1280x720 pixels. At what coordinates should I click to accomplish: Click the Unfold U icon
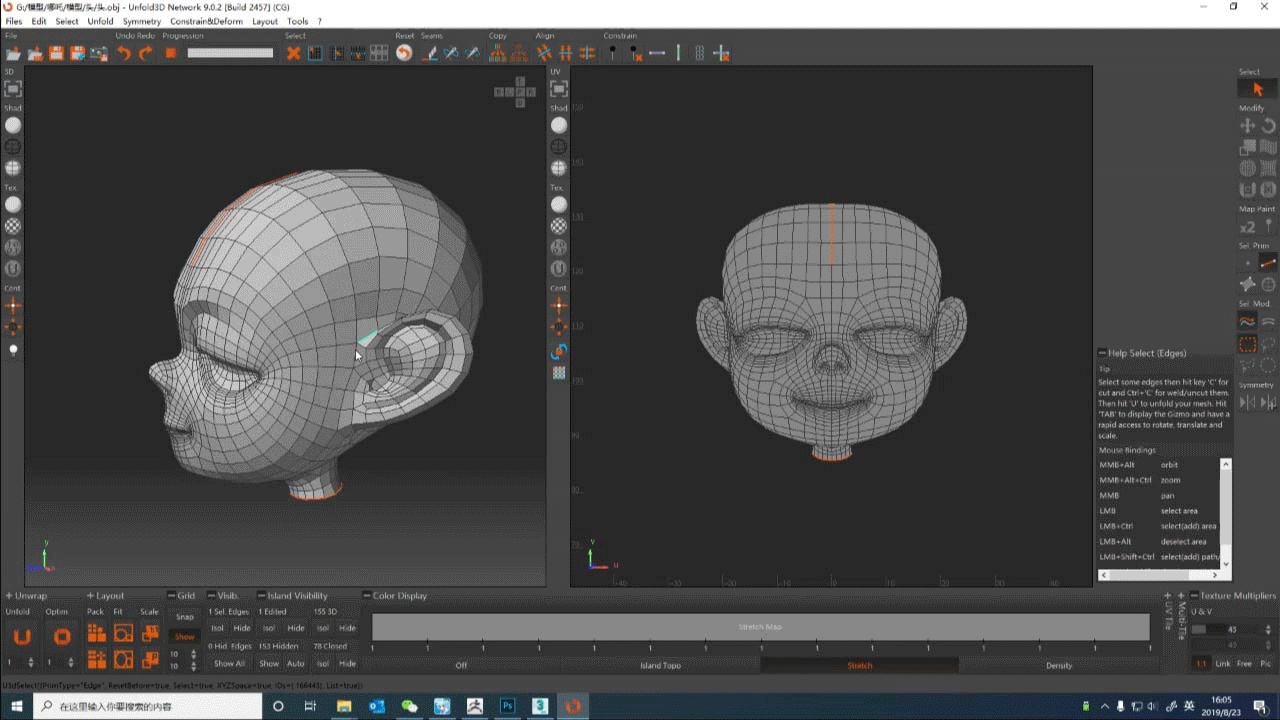tap(21, 637)
